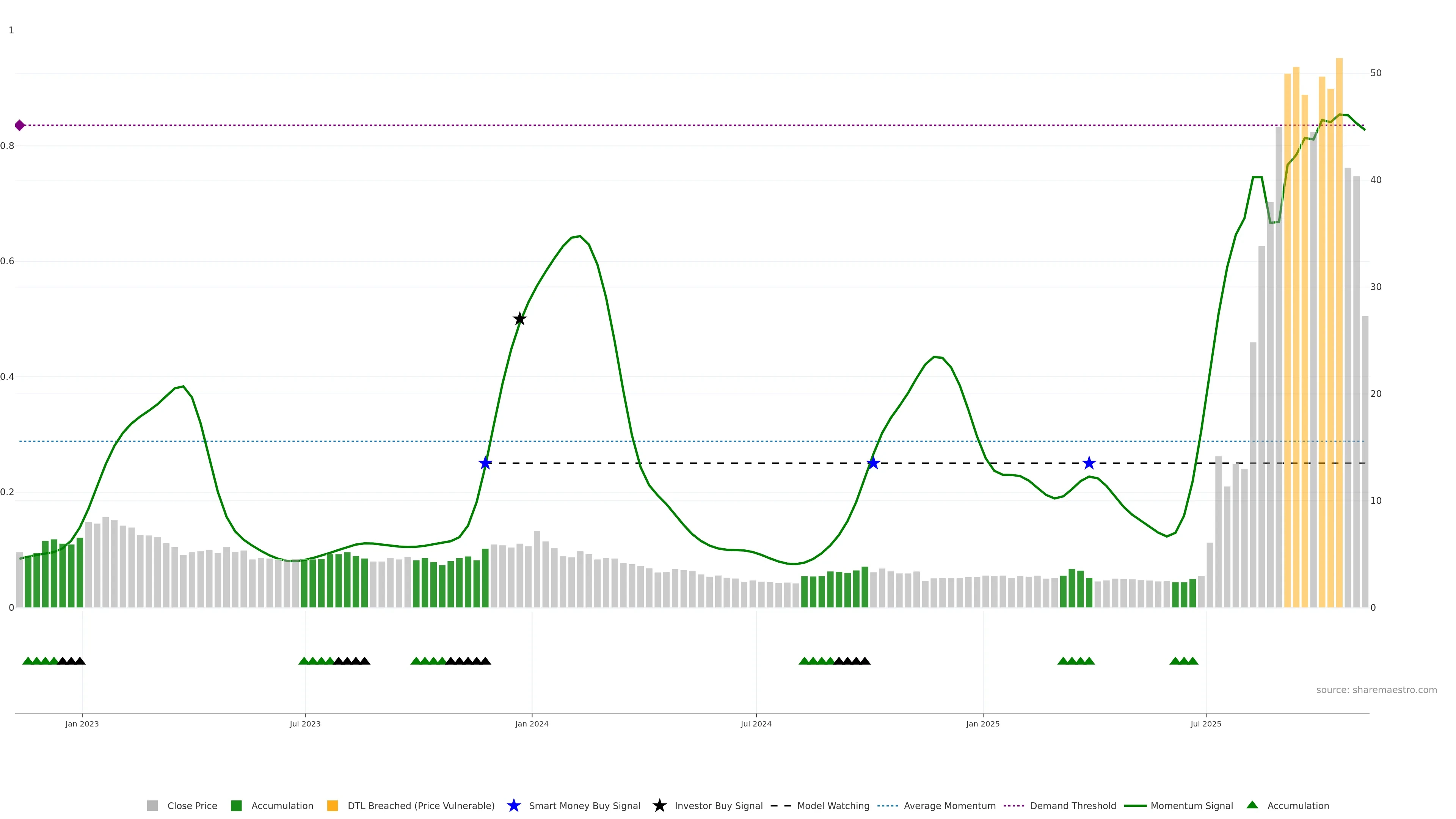Click black star icon in the legend
Viewport: 1456px width, 819px height.
(659, 805)
